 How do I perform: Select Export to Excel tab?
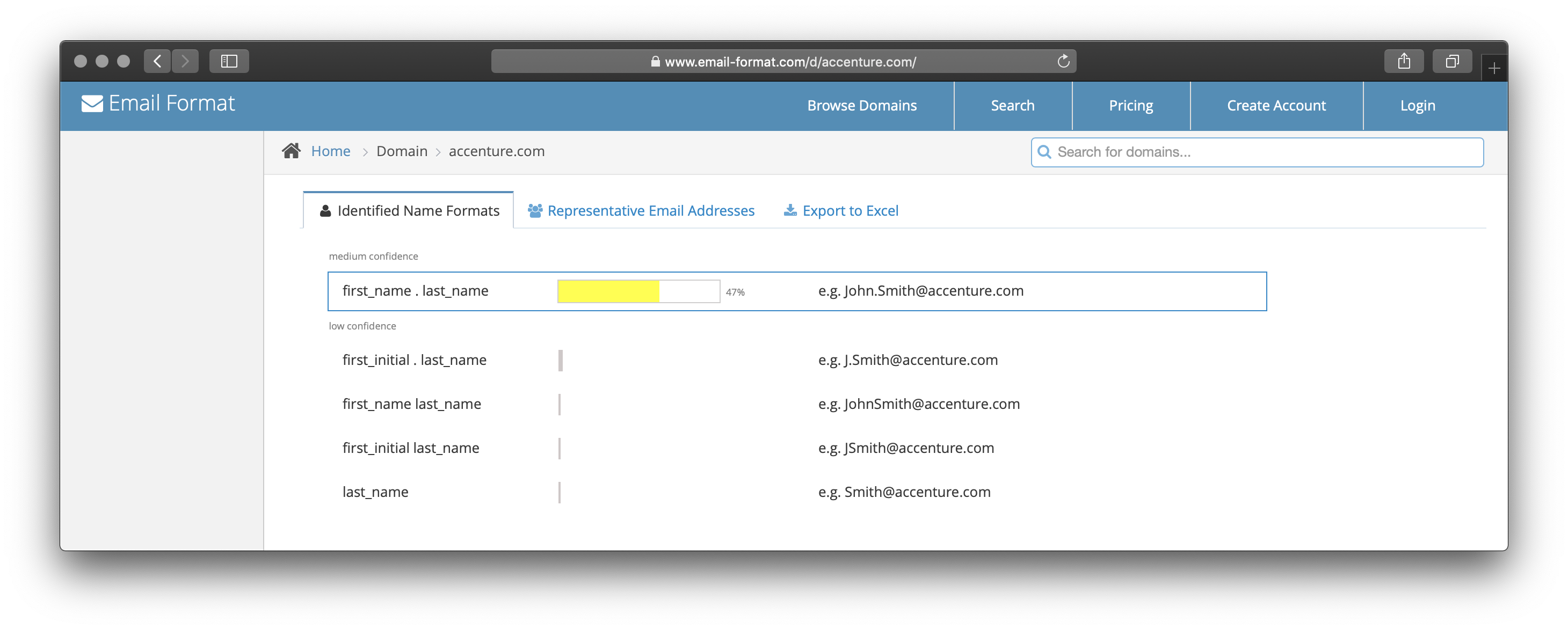tap(840, 211)
